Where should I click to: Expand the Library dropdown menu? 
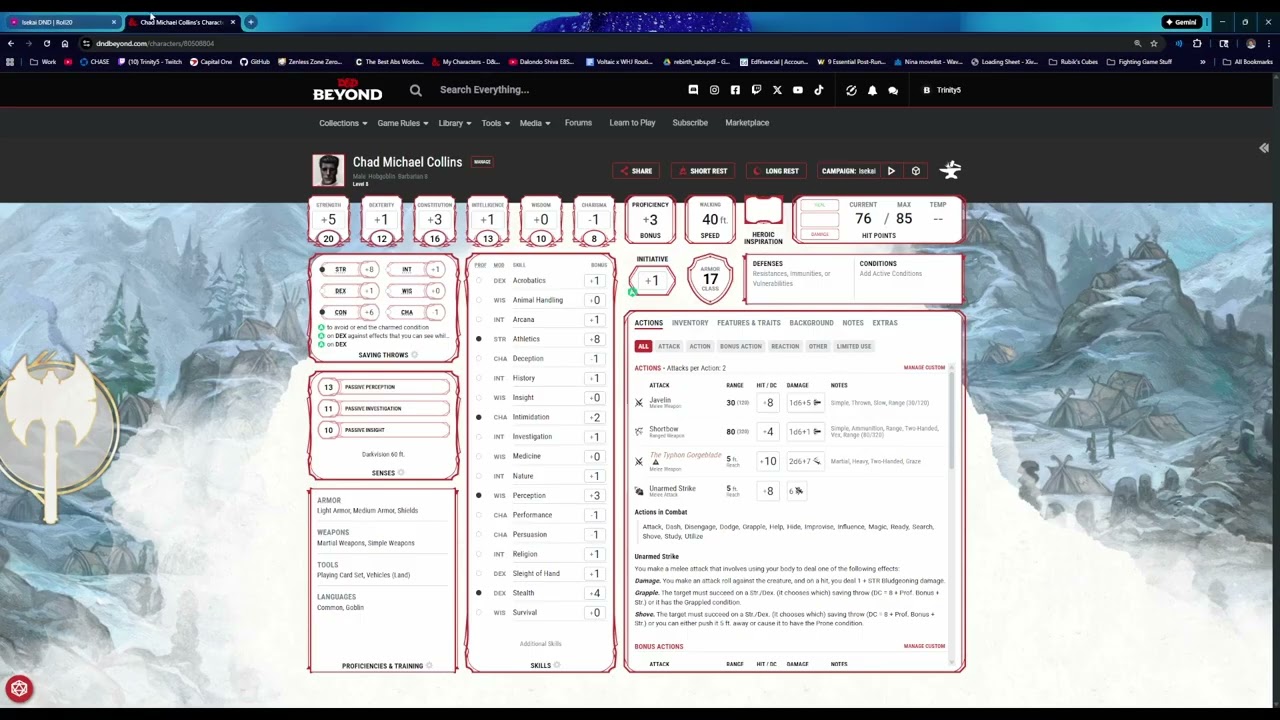[x=455, y=123]
